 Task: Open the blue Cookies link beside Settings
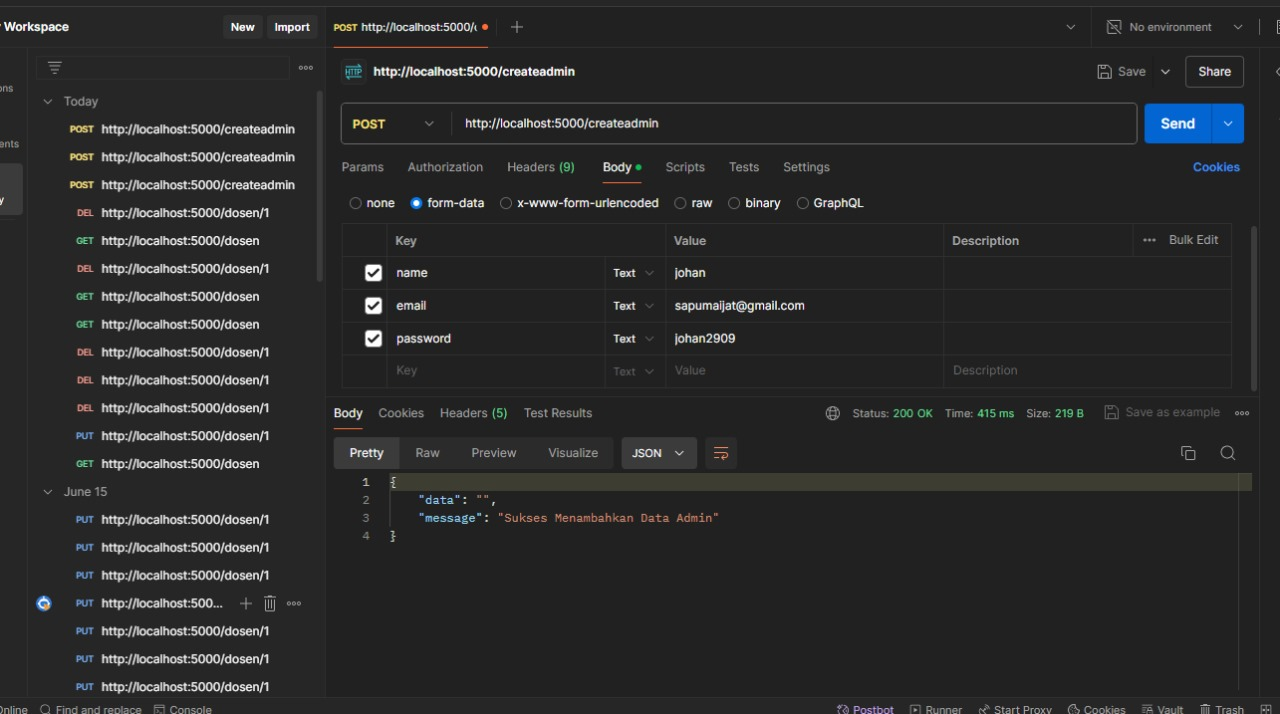[1216, 167]
